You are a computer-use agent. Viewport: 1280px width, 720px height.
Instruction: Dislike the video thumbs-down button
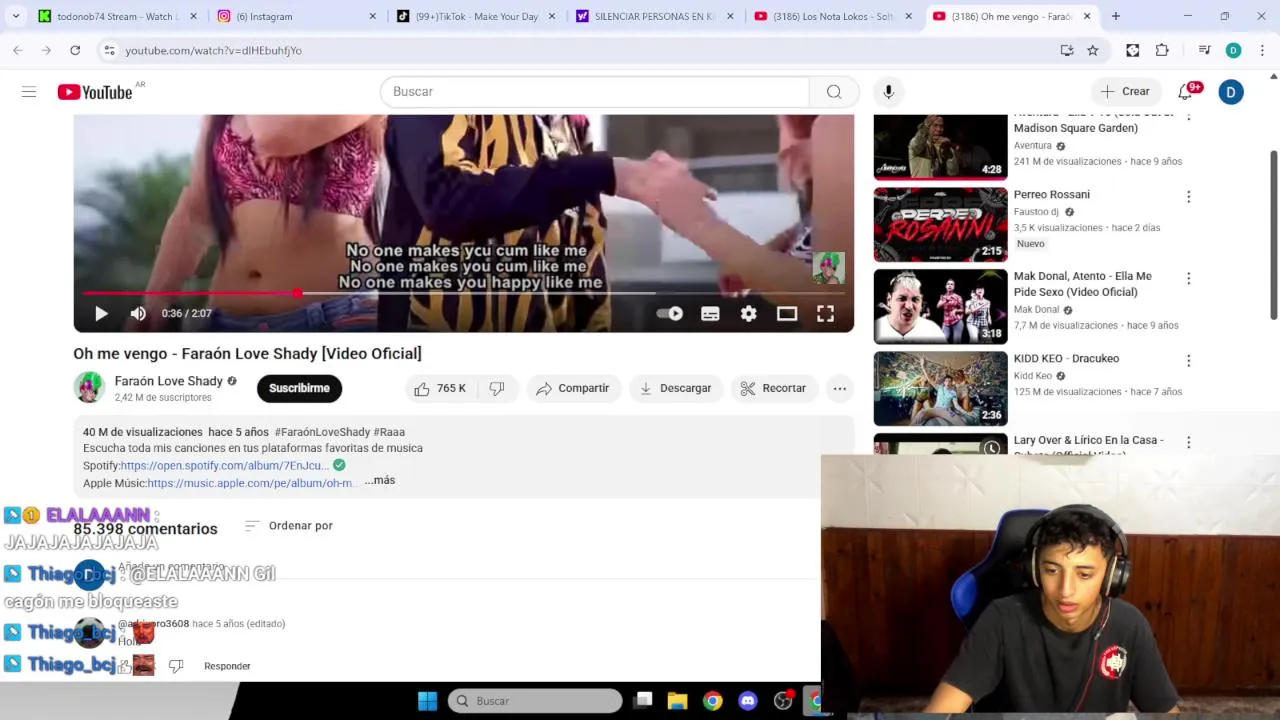click(497, 388)
